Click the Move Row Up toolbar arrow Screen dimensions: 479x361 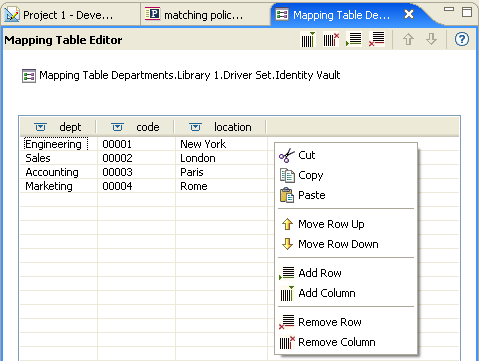(x=408, y=39)
